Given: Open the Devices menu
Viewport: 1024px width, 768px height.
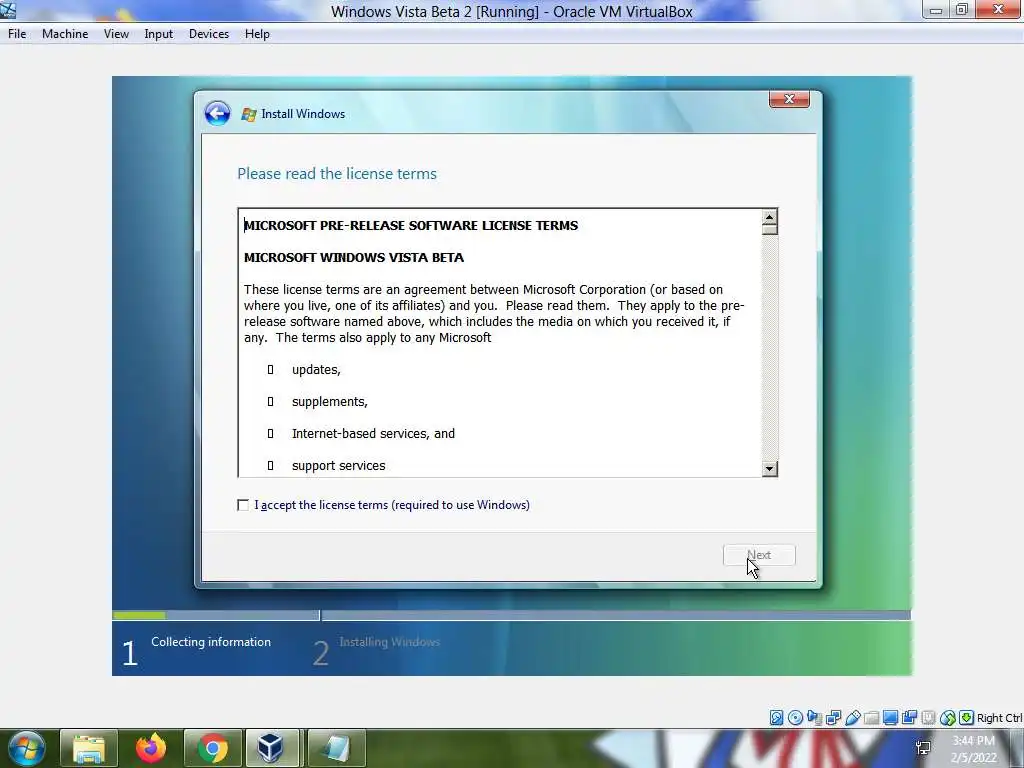Looking at the screenshot, I should pos(209,34).
